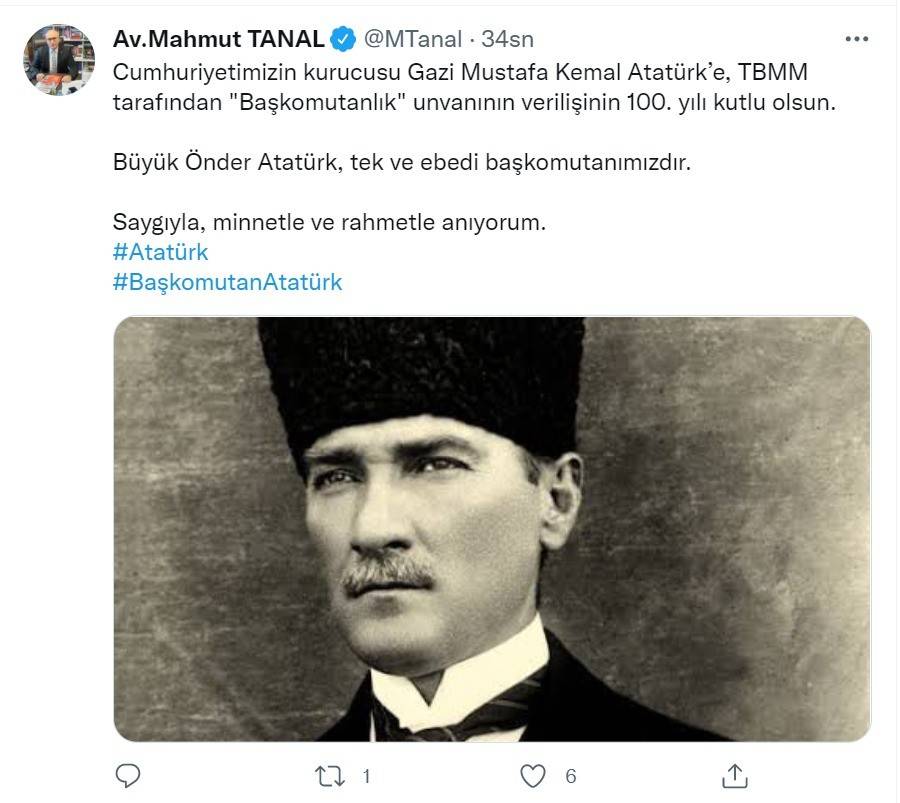Click the blue verified badge
This screenshot has width=900, height=803.
coord(343,39)
